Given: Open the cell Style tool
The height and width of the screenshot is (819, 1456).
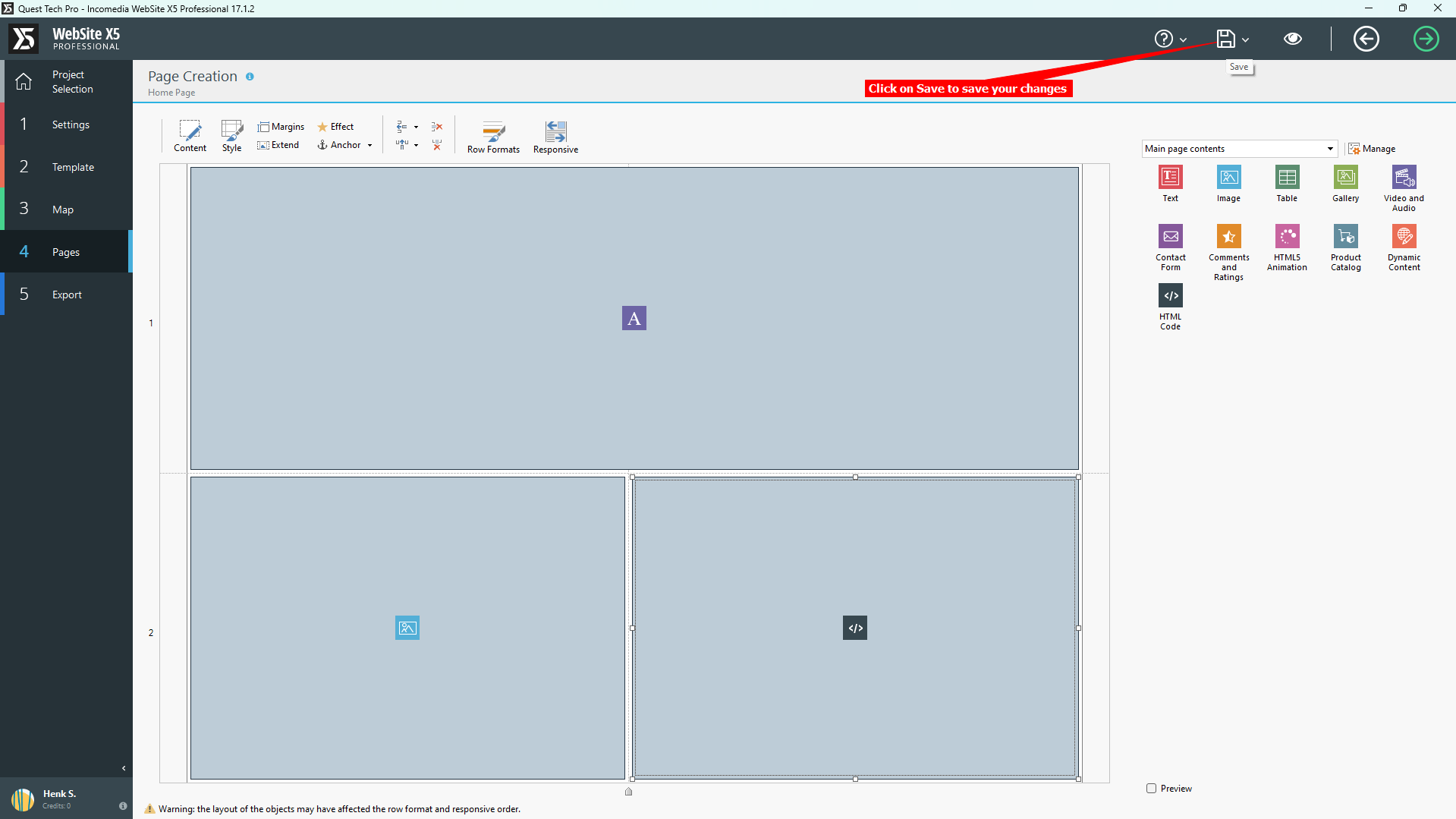Looking at the screenshot, I should pos(231,136).
